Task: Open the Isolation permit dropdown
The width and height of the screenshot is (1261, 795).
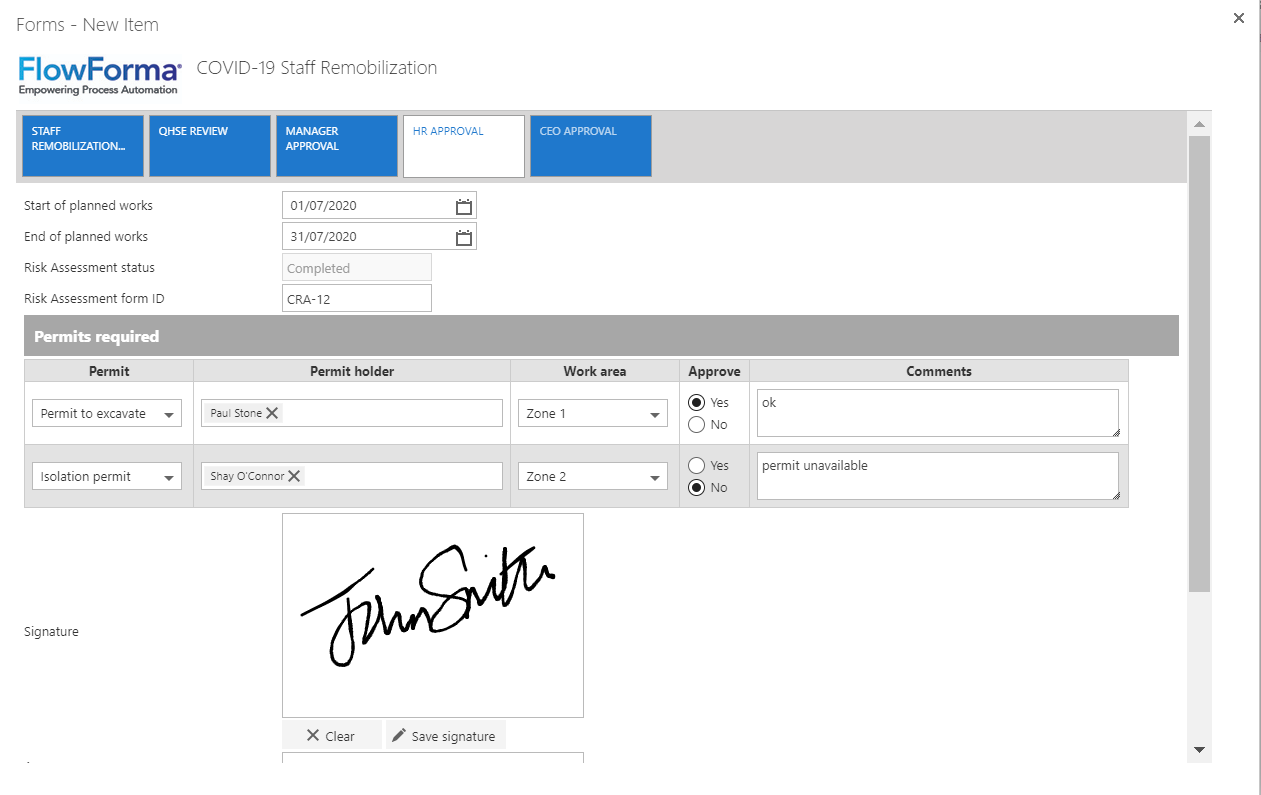Action: coord(171,475)
